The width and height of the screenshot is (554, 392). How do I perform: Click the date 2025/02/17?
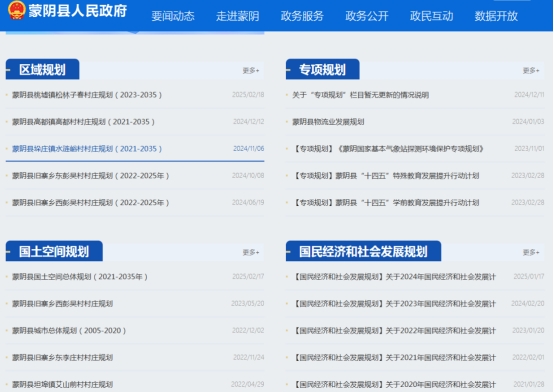pos(248,276)
